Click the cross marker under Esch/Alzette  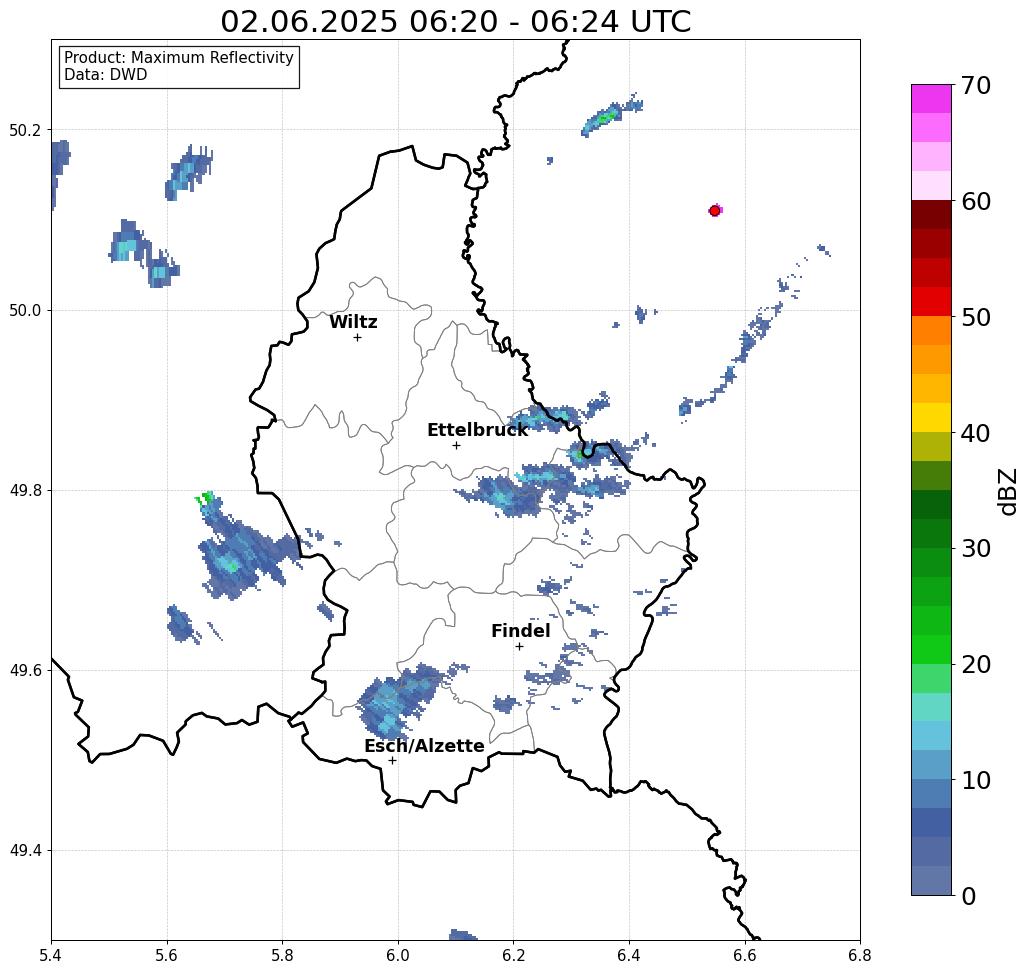[392, 761]
